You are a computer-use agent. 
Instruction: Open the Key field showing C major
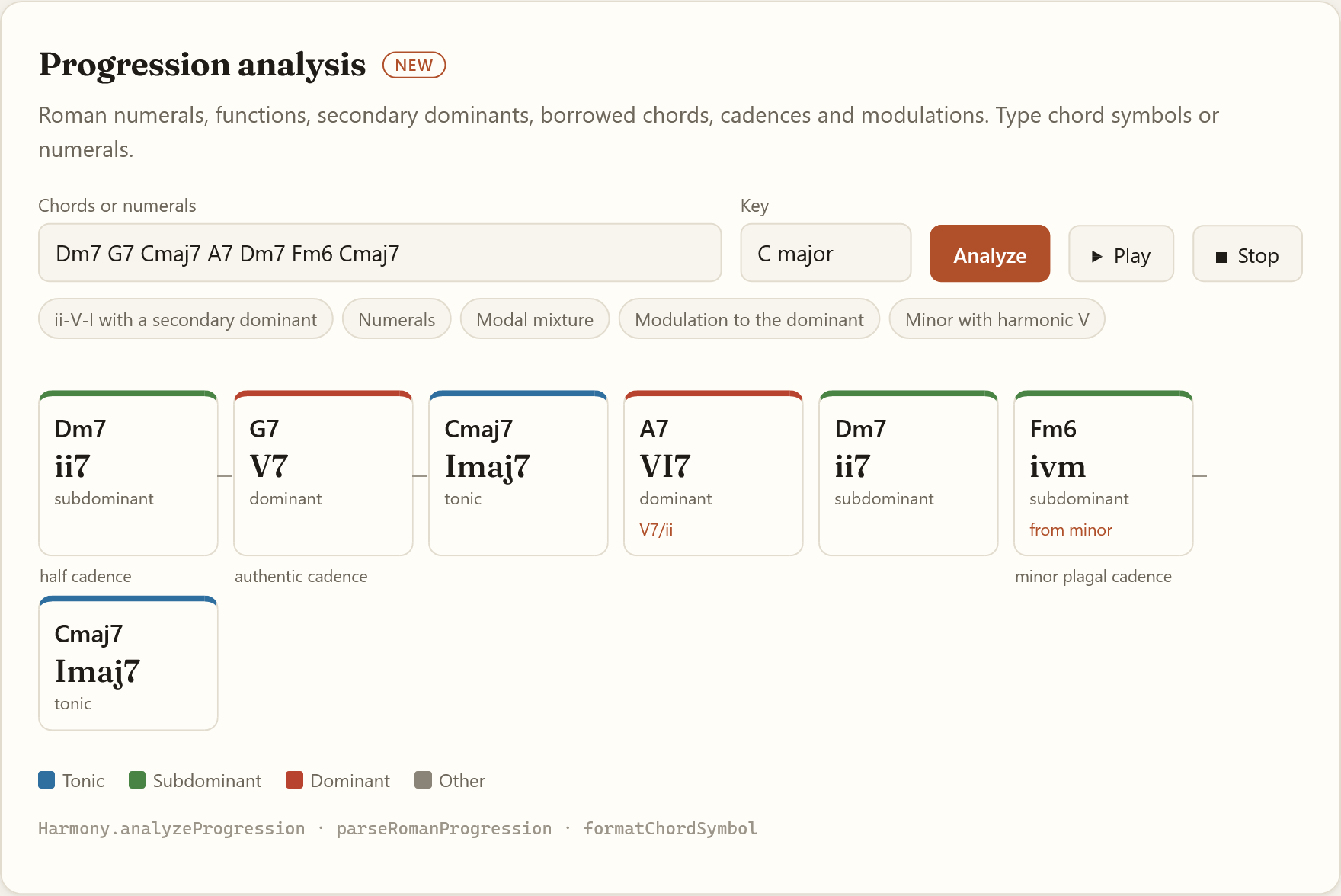[826, 253]
